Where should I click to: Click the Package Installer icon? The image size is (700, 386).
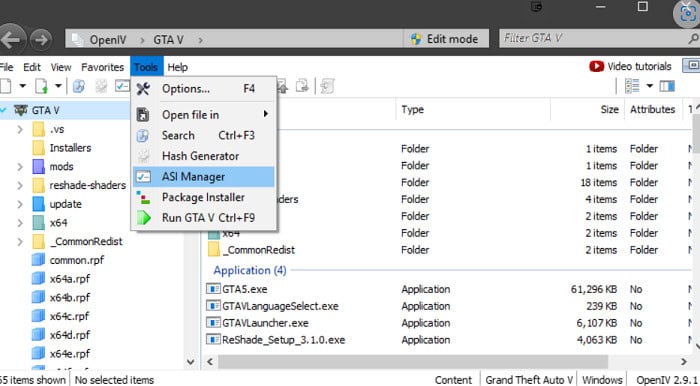click(143, 197)
